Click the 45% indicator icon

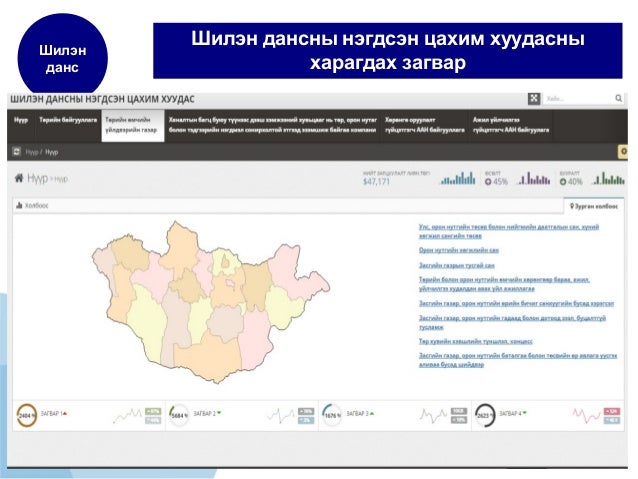tap(488, 182)
